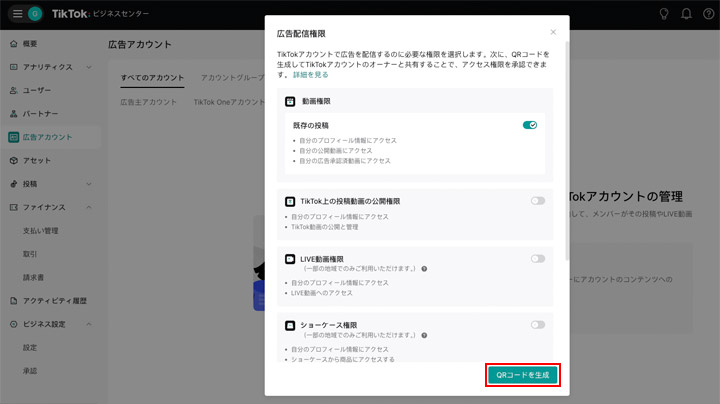This screenshot has height=404, width=720.
Task: Click the LIVE動画へのアクセス bullet text
Action: pyautogui.click(x=321, y=293)
